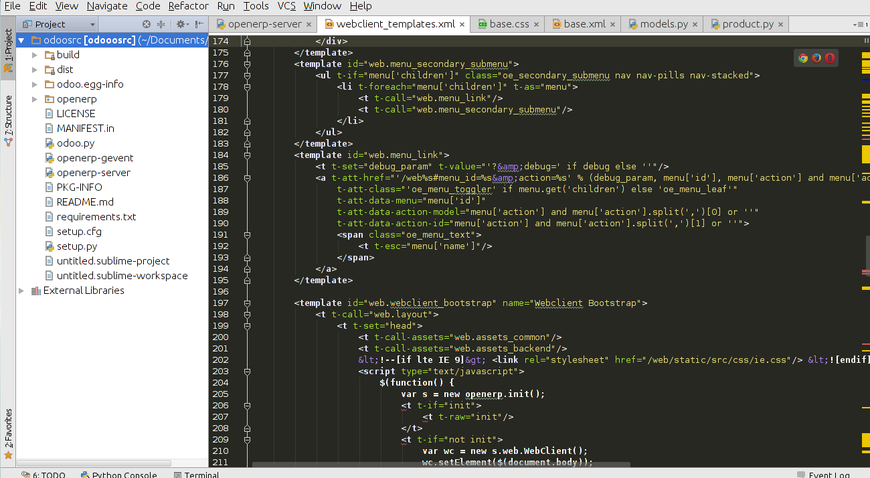
Task: Toggle the Structure tool window
Action: click(8, 120)
